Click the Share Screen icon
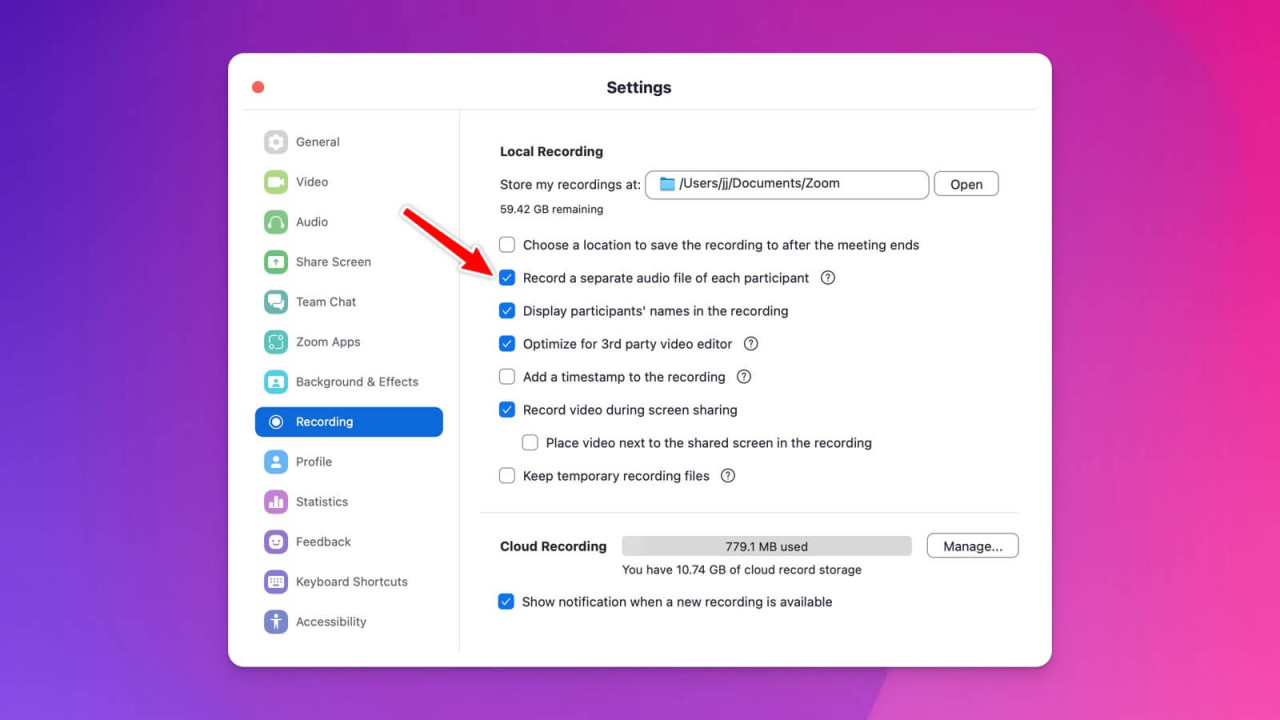 (275, 261)
